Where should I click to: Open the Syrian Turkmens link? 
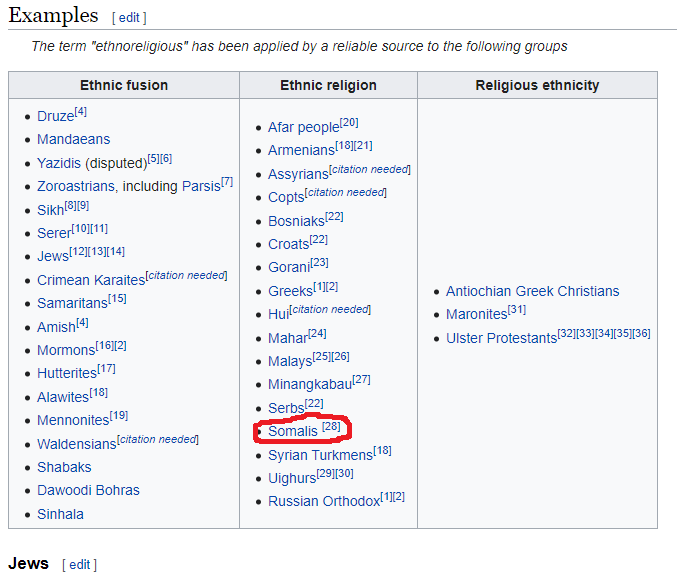tap(320, 455)
